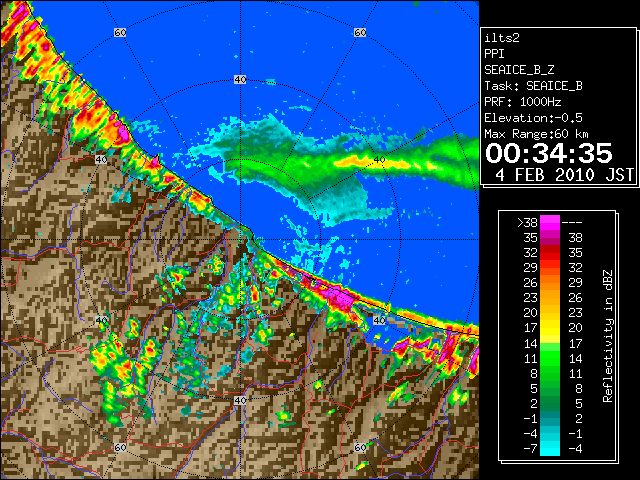The width and height of the screenshot is (640, 480).
Task: Click the '4 FEB 2010 JST' date
Action: [564, 175]
